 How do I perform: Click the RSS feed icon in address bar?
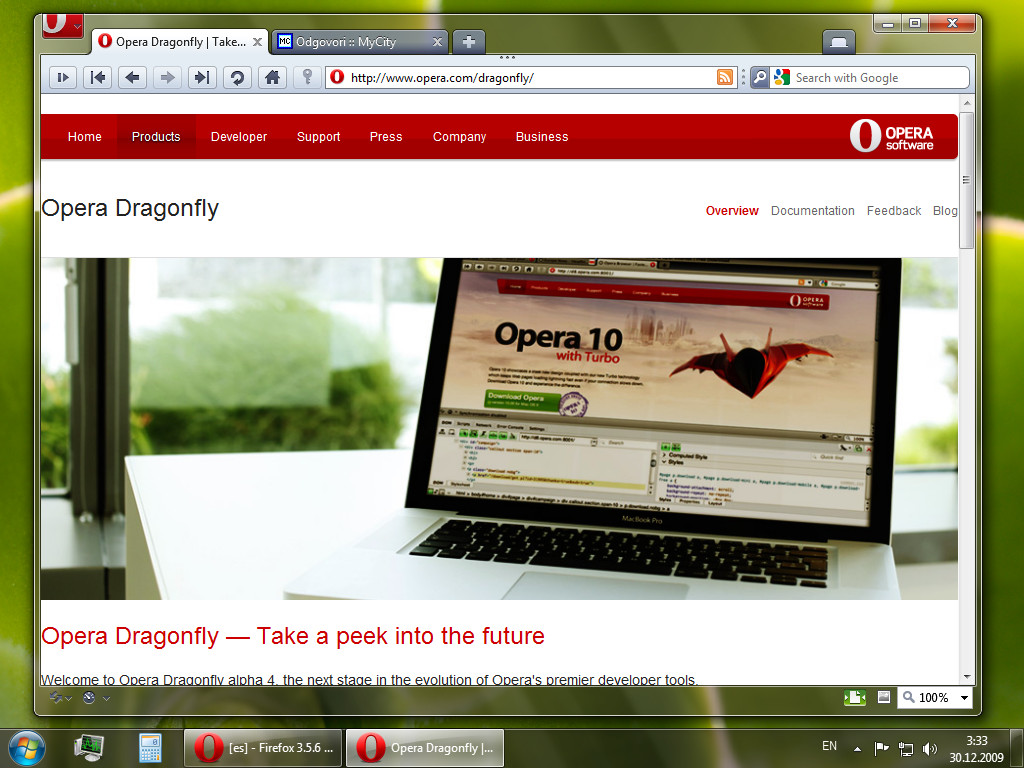click(725, 77)
